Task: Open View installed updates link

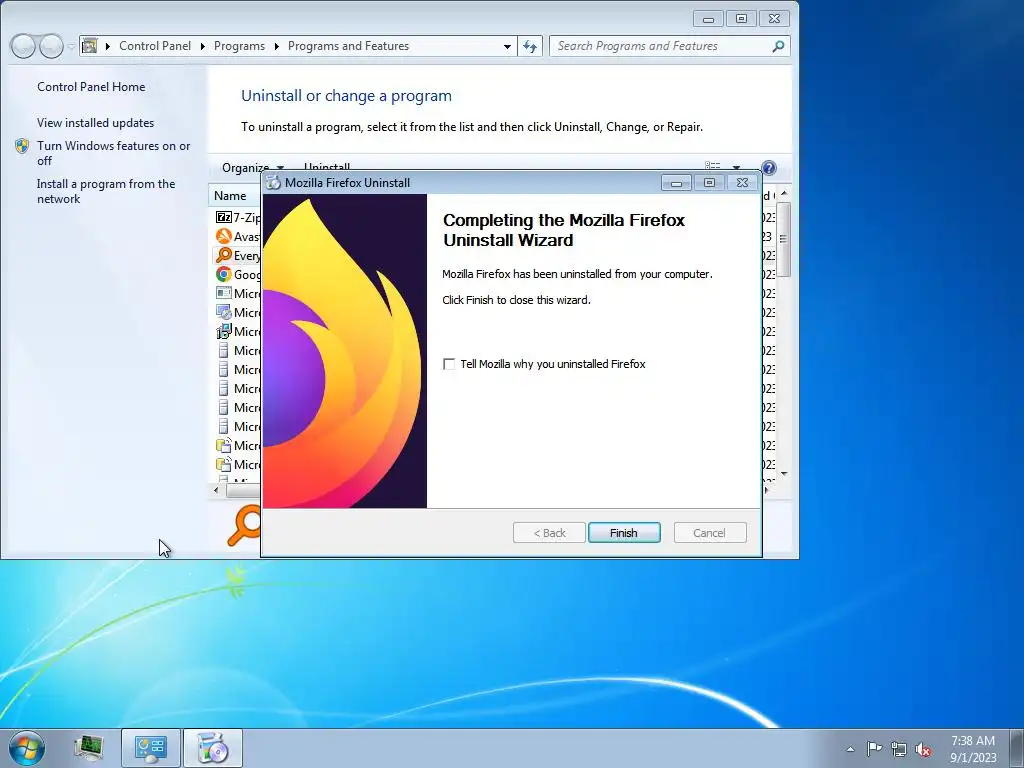Action: pyautogui.click(x=95, y=123)
